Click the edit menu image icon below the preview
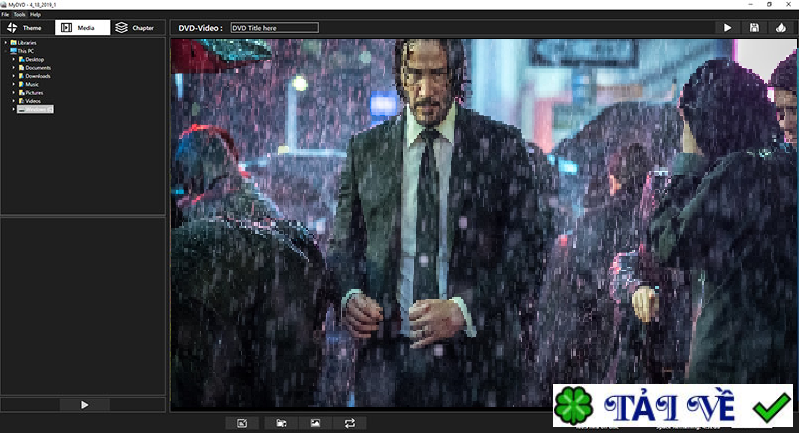Viewport: 799px width, 433px height. coord(242,423)
